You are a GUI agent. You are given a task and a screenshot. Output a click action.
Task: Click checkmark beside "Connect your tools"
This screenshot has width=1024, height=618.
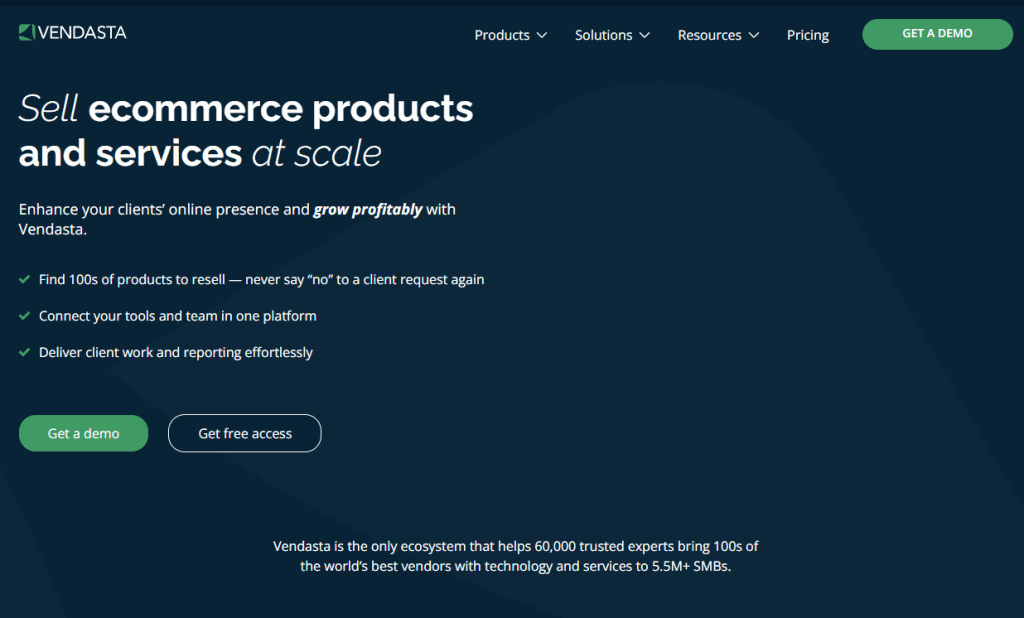point(24,316)
